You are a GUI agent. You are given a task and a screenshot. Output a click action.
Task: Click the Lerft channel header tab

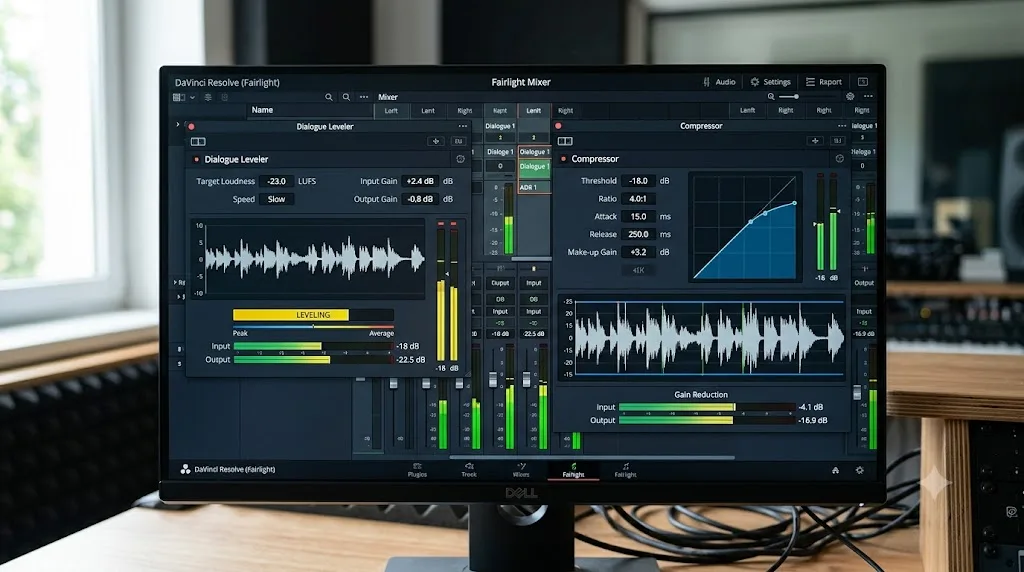click(391, 111)
